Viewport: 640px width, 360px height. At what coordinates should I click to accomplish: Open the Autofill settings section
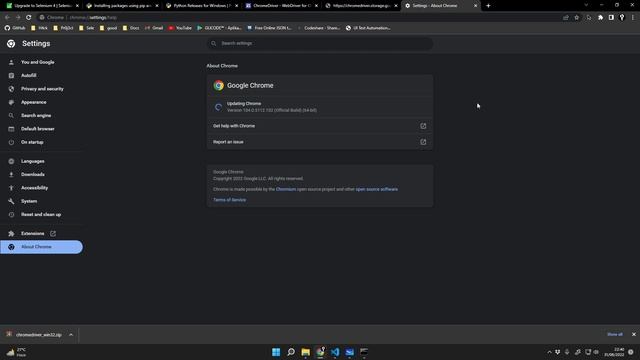click(29, 76)
